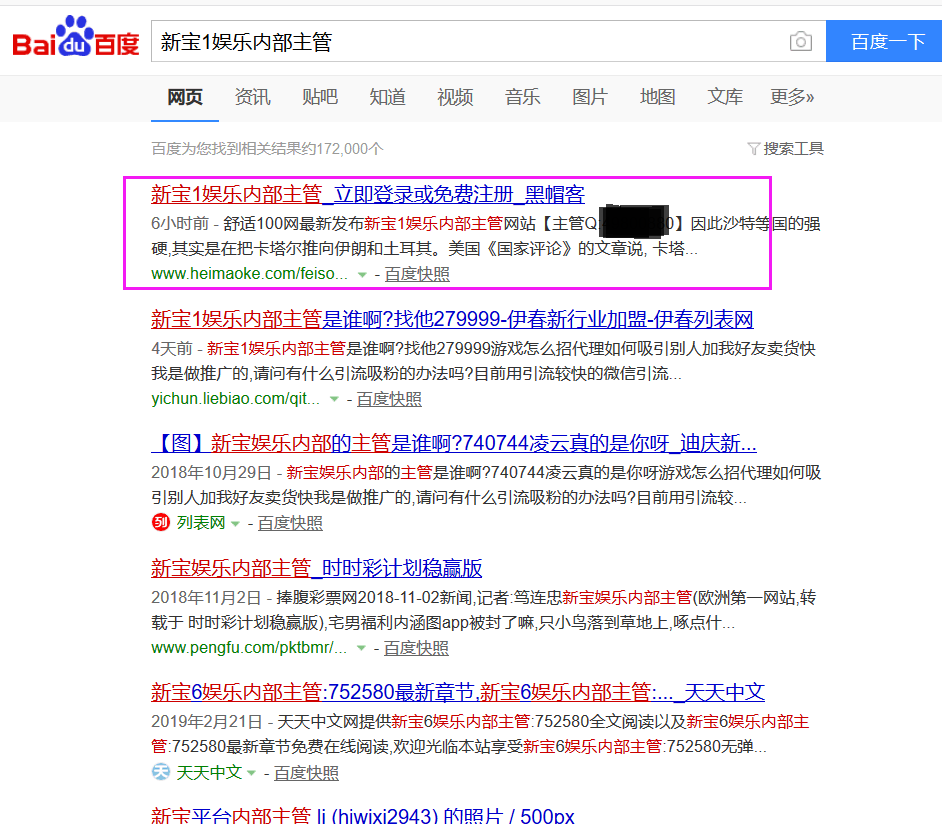Click snippet dated 2019年2月21日
942x824 pixels.
[207, 722]
